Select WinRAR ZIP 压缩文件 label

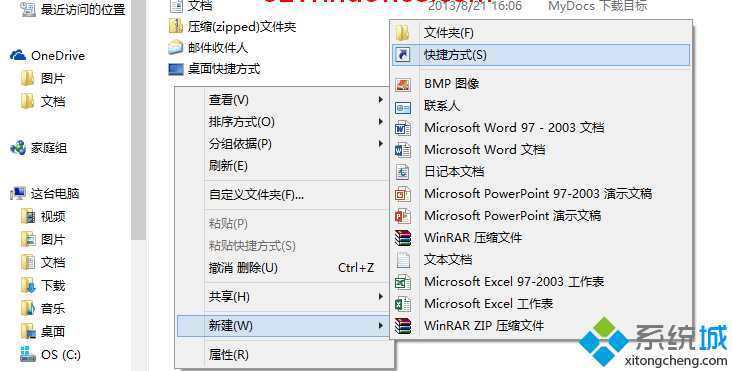pyautogui.click(x=484, y=326)
